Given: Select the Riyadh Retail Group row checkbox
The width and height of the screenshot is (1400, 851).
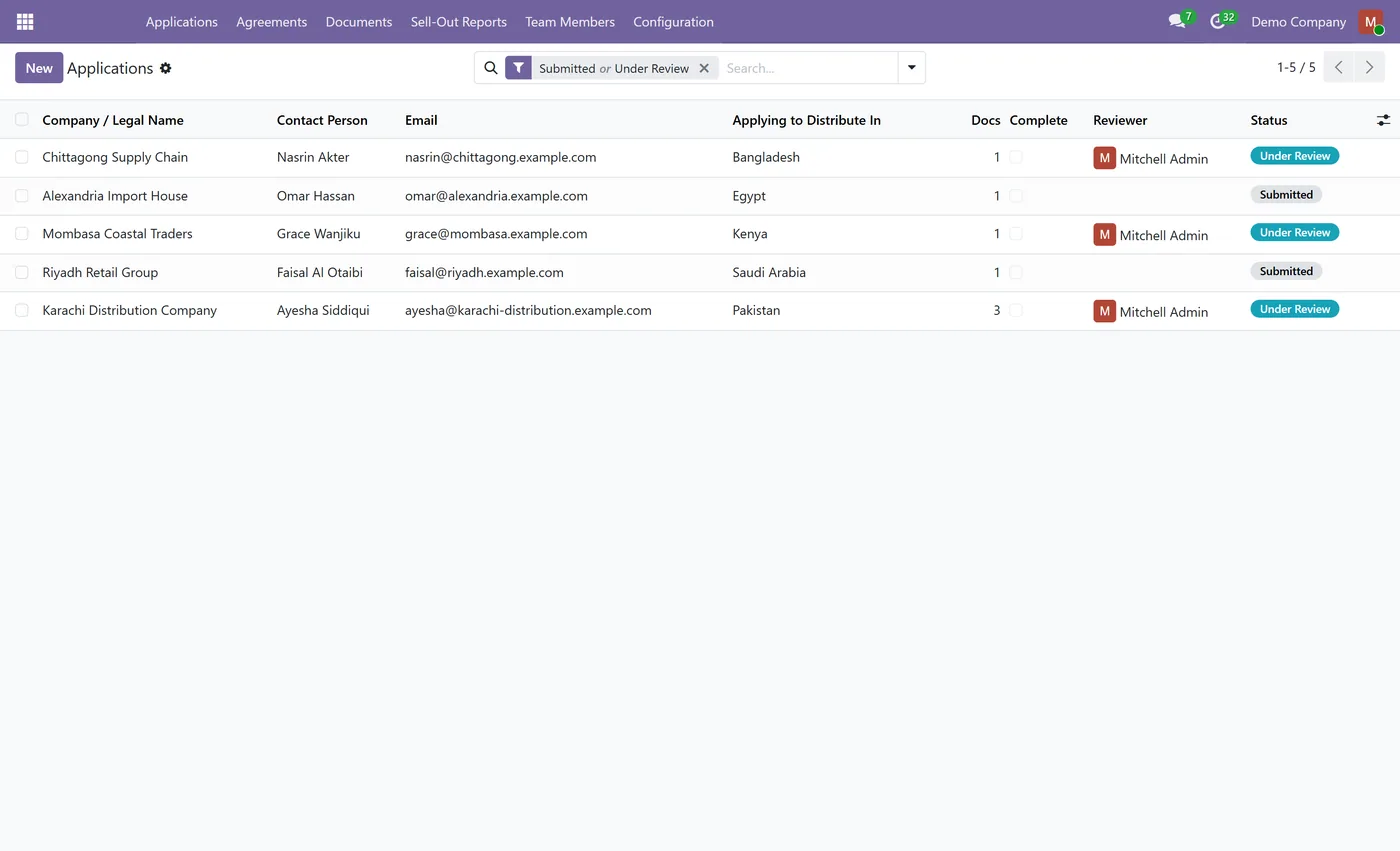Looking at the screenshot, I should pos(22,272).
